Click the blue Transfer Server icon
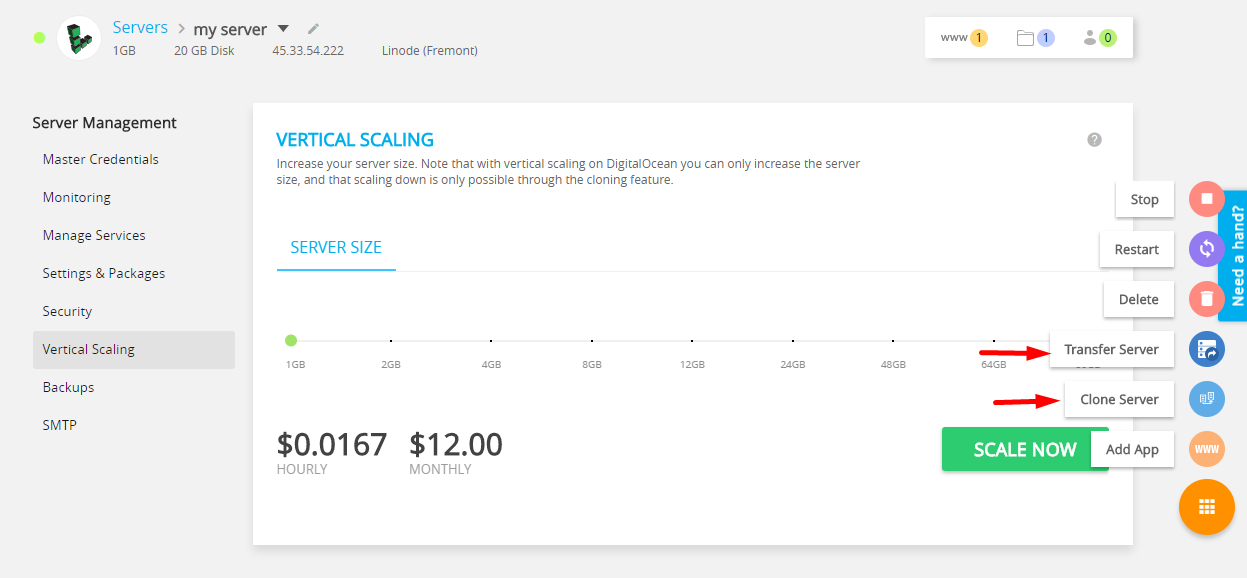 point(1206,349)
